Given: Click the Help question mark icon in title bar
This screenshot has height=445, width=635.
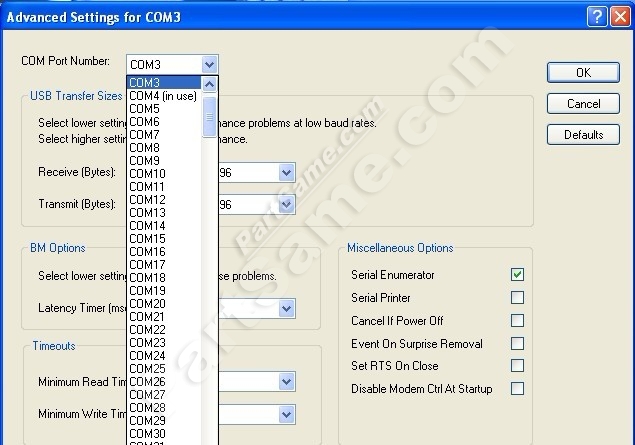Looking at the screenshot, I should (597, 17).
